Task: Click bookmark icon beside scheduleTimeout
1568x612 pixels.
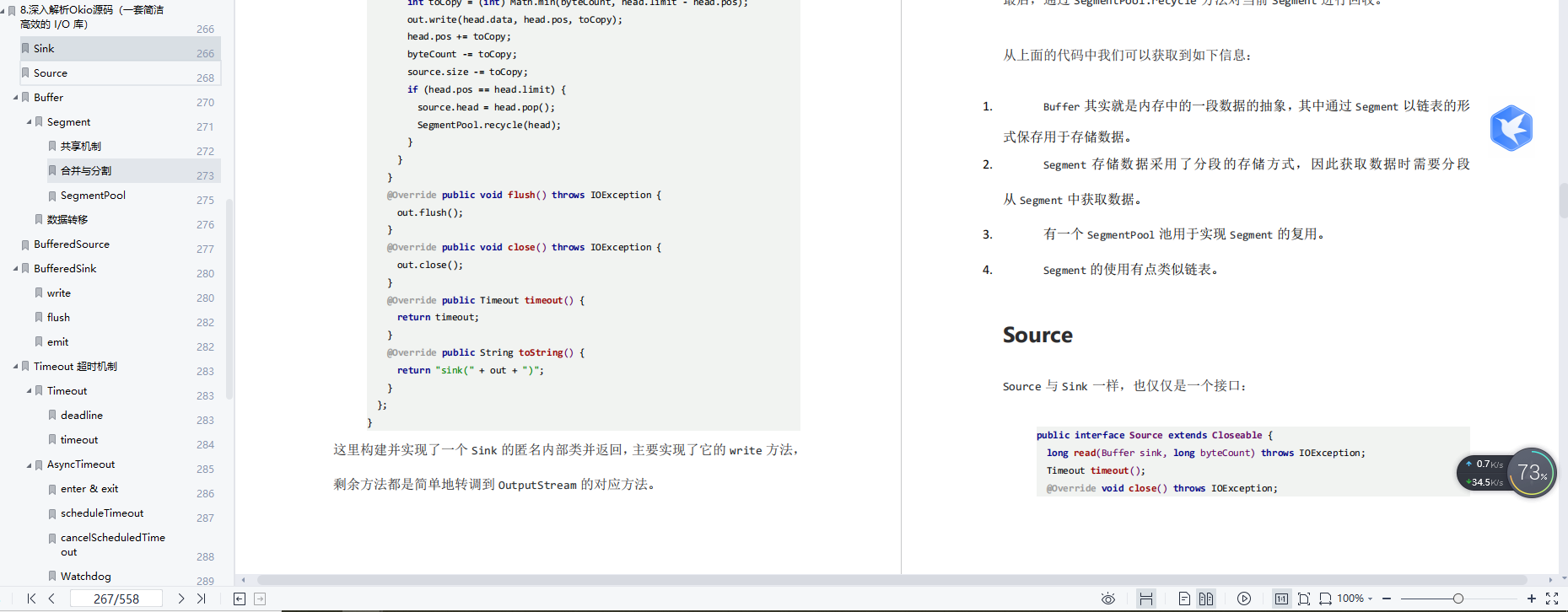Action: tap(52, 513)
